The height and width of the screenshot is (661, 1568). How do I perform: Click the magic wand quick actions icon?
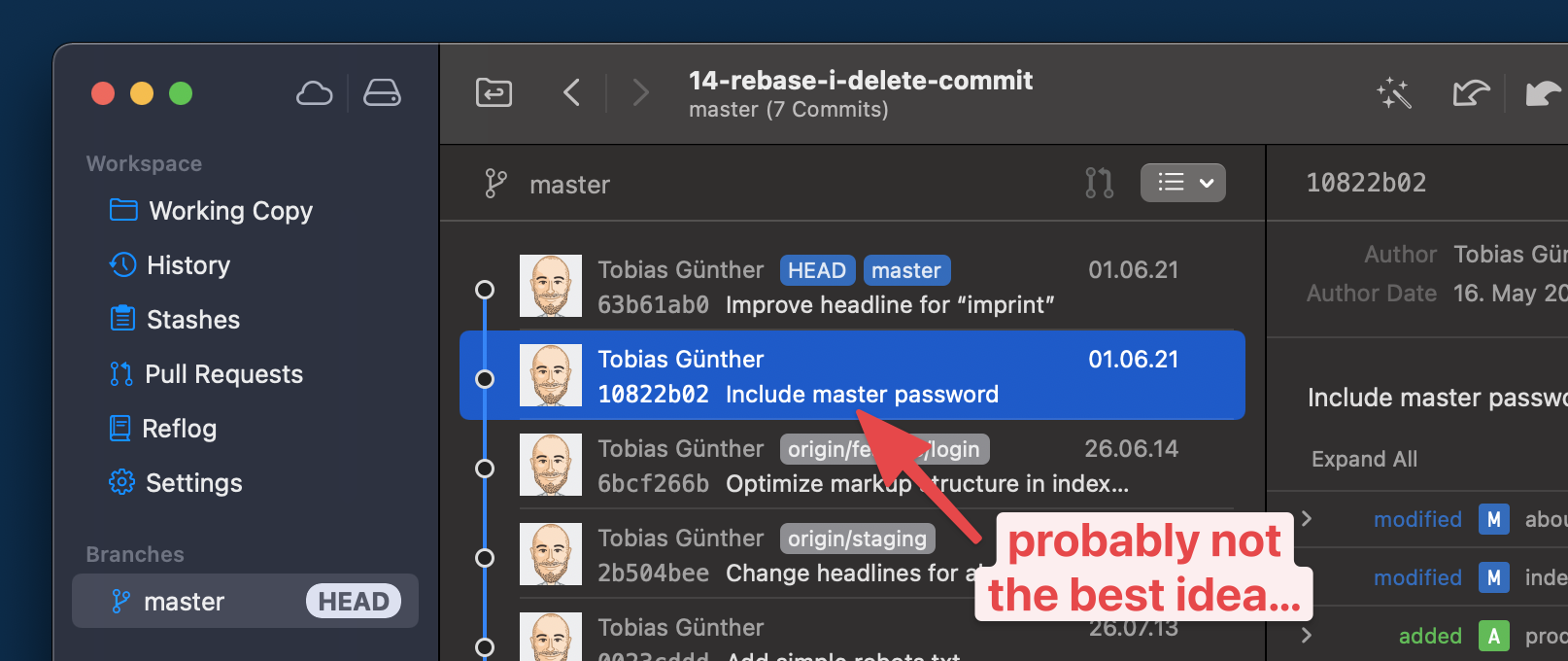point(1393,93)
